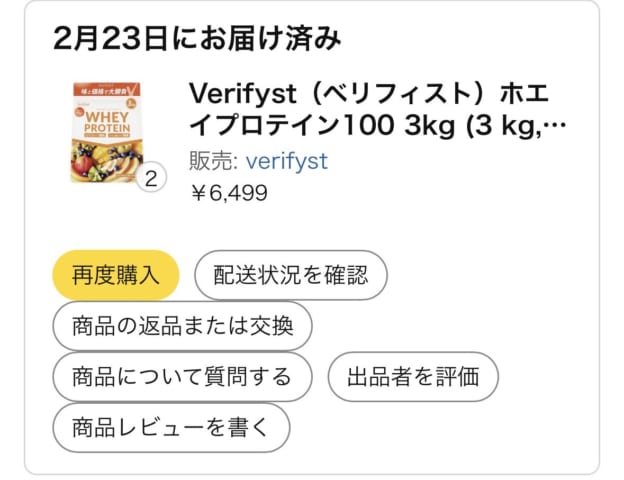Click the ¥6,499 price
Viewport: 624px width, 480px height.
pyautogui.click(x=228, y=193)
